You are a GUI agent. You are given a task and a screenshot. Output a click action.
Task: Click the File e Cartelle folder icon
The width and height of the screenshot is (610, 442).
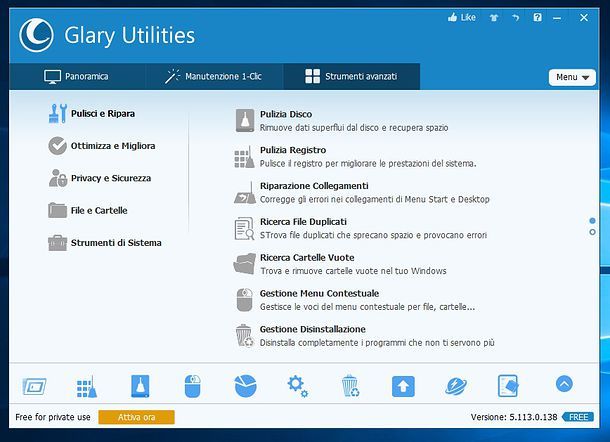pyautogui.click(x=58, y=210)
